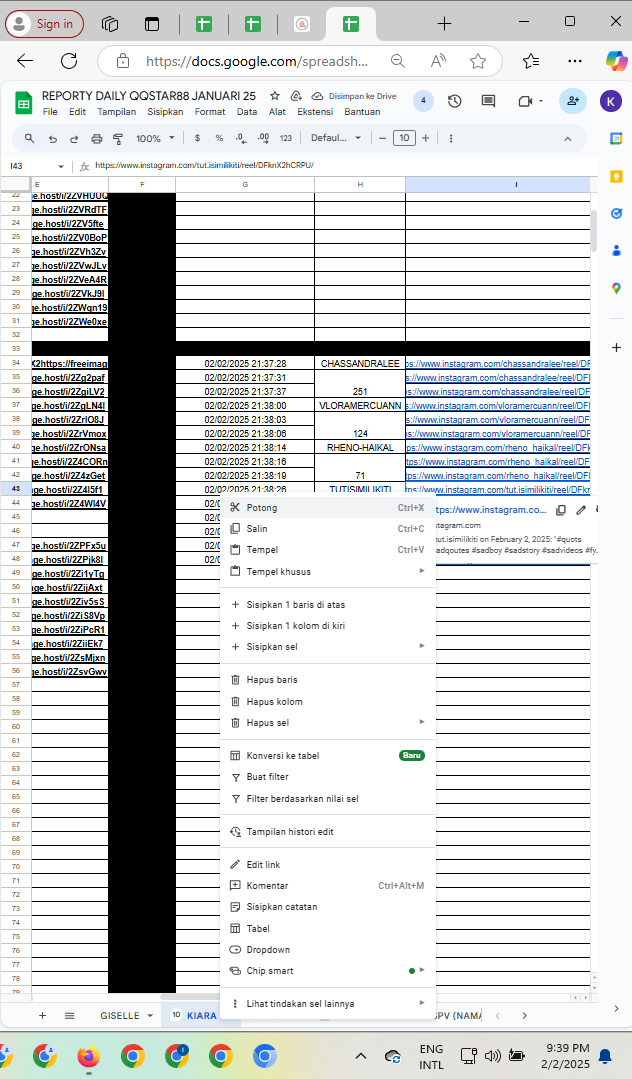Expand Hapus sel submenu
The height and width of the screenshot is (1079, 632).
click(328, 723)
